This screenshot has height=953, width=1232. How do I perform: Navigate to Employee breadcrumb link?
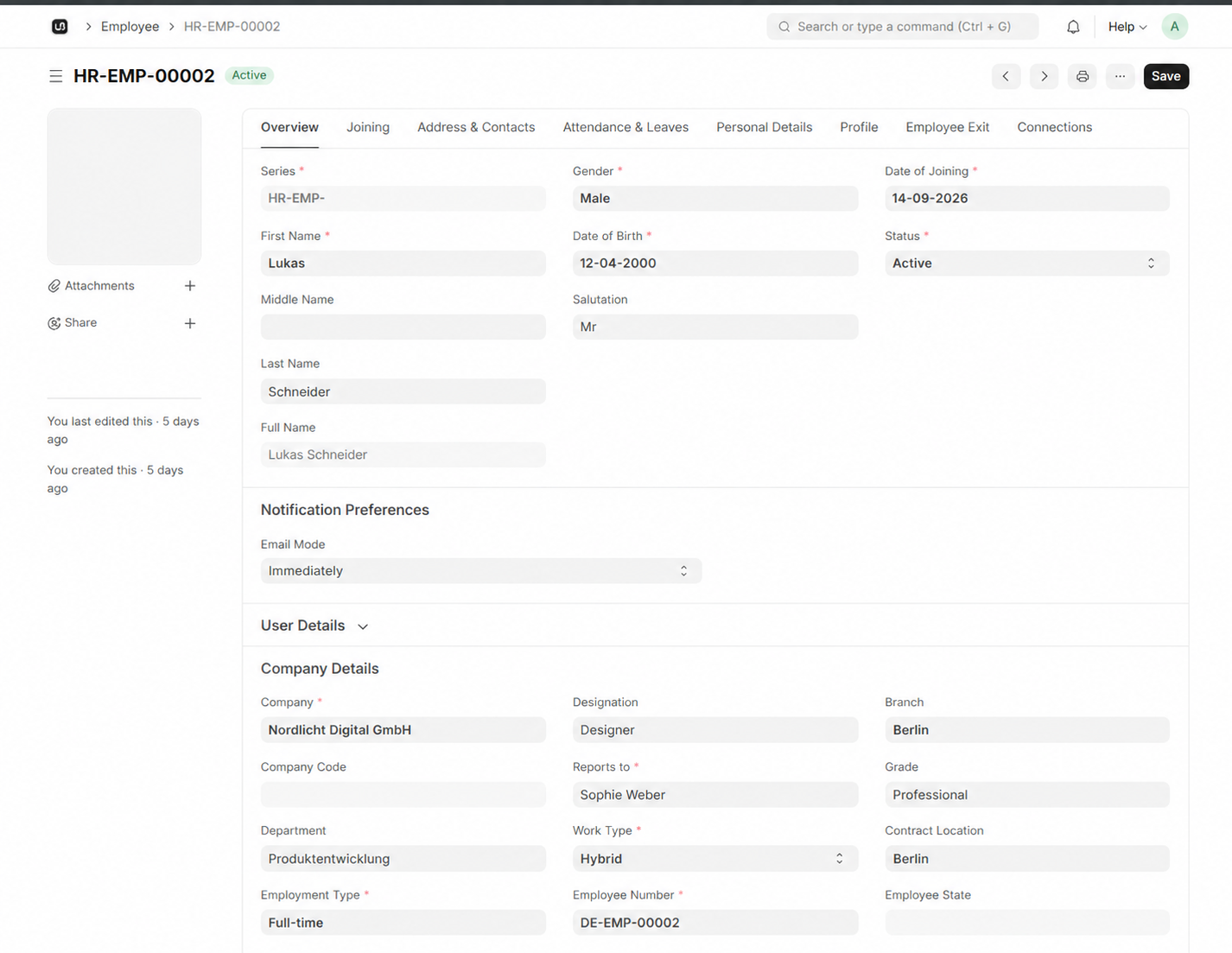pos(130,27)
